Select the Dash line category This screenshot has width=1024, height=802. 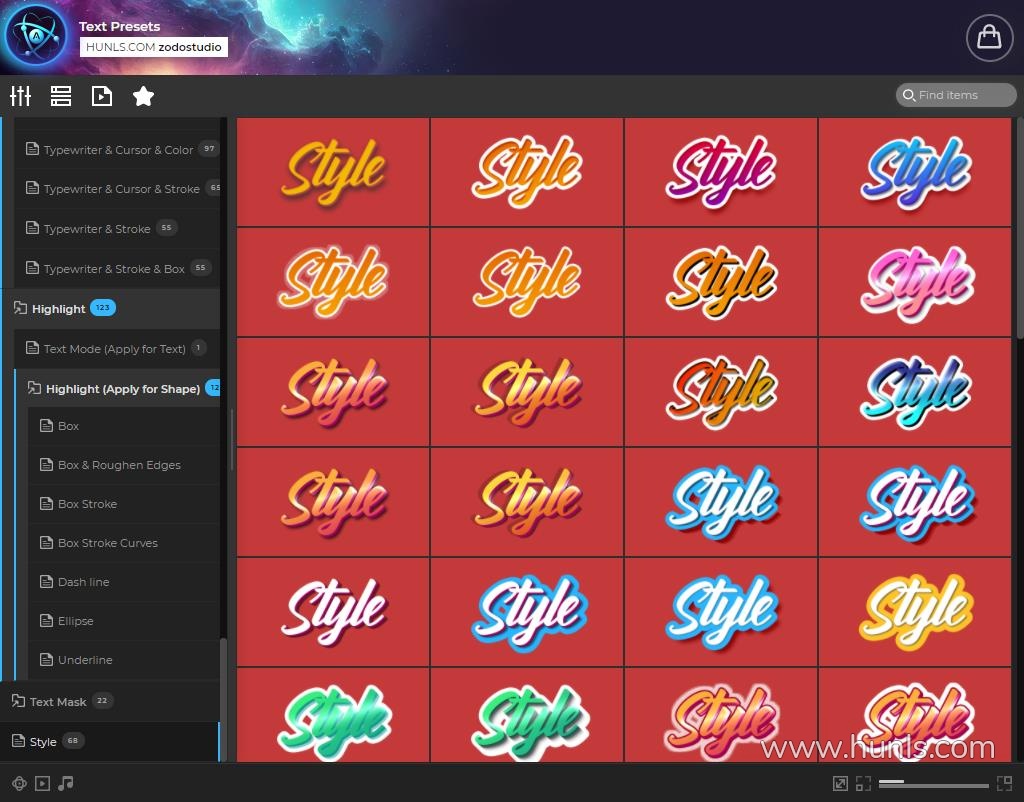pyautogui.click(x=124, y=582)
